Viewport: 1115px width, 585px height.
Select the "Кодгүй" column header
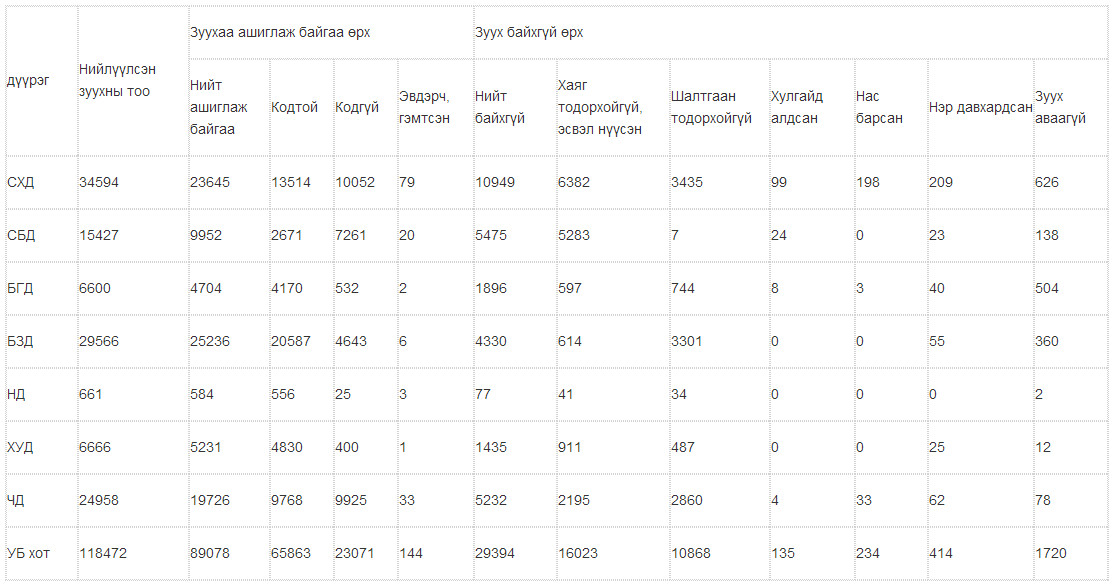[357, 107]
